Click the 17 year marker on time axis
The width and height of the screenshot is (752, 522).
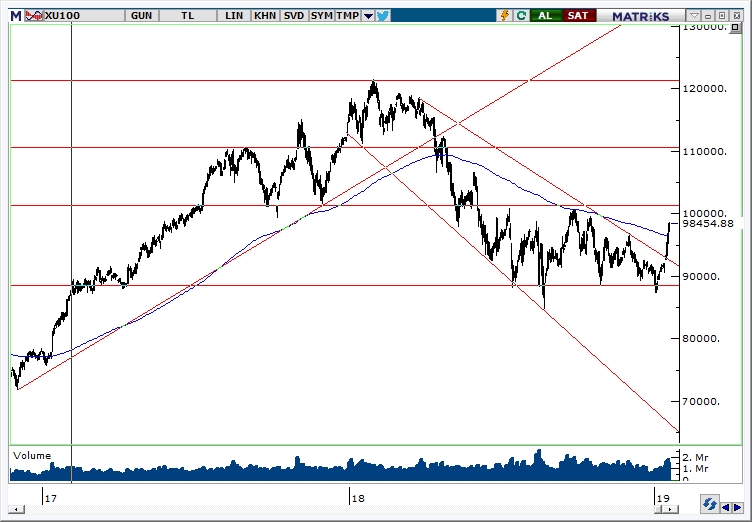click(50, 498)
